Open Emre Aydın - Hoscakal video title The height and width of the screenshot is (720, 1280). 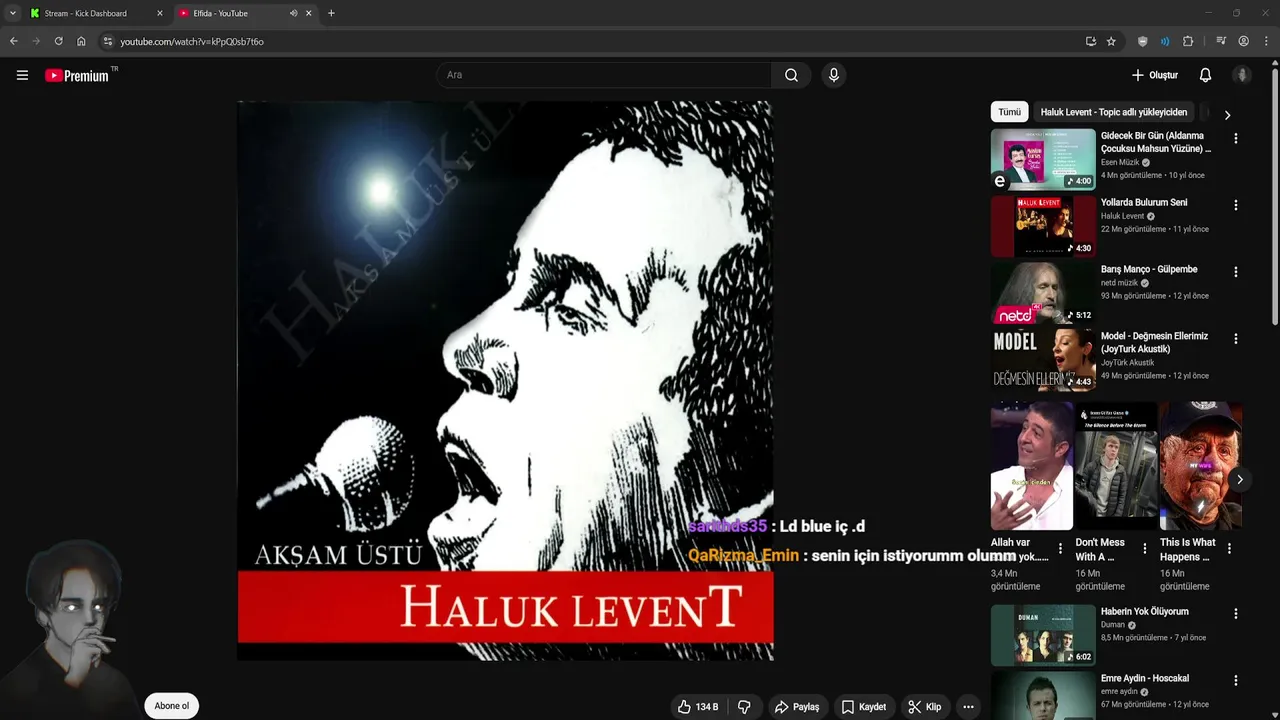[1145, 678]
